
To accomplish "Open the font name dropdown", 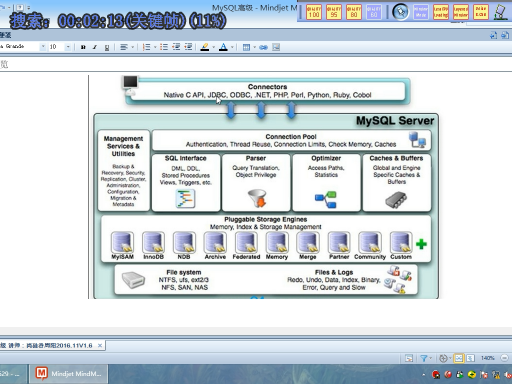I will click(x=43, y=47).
